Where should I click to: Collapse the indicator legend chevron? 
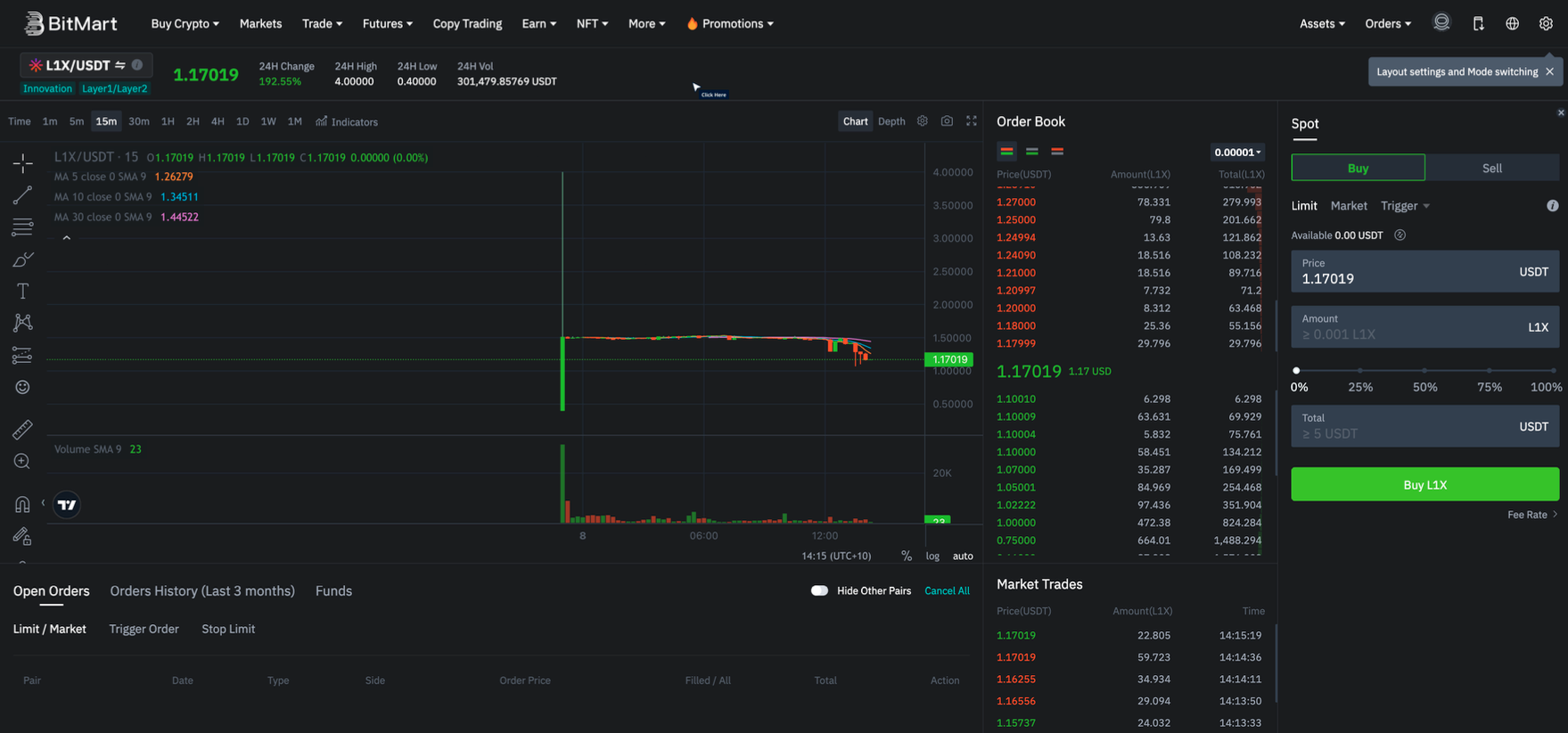pos(67,238)
